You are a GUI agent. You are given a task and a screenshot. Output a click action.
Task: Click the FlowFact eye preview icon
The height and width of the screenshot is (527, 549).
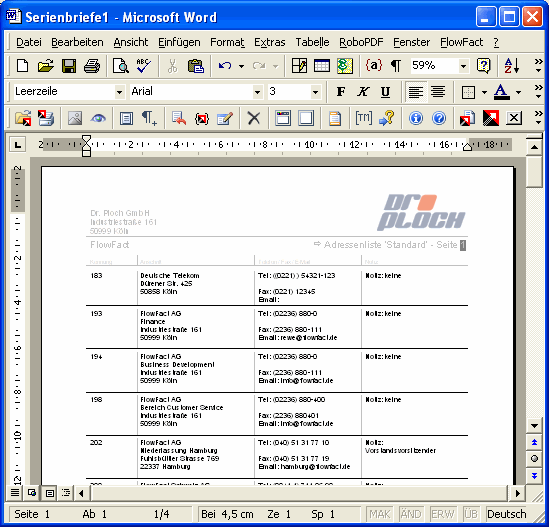[98, 118]
